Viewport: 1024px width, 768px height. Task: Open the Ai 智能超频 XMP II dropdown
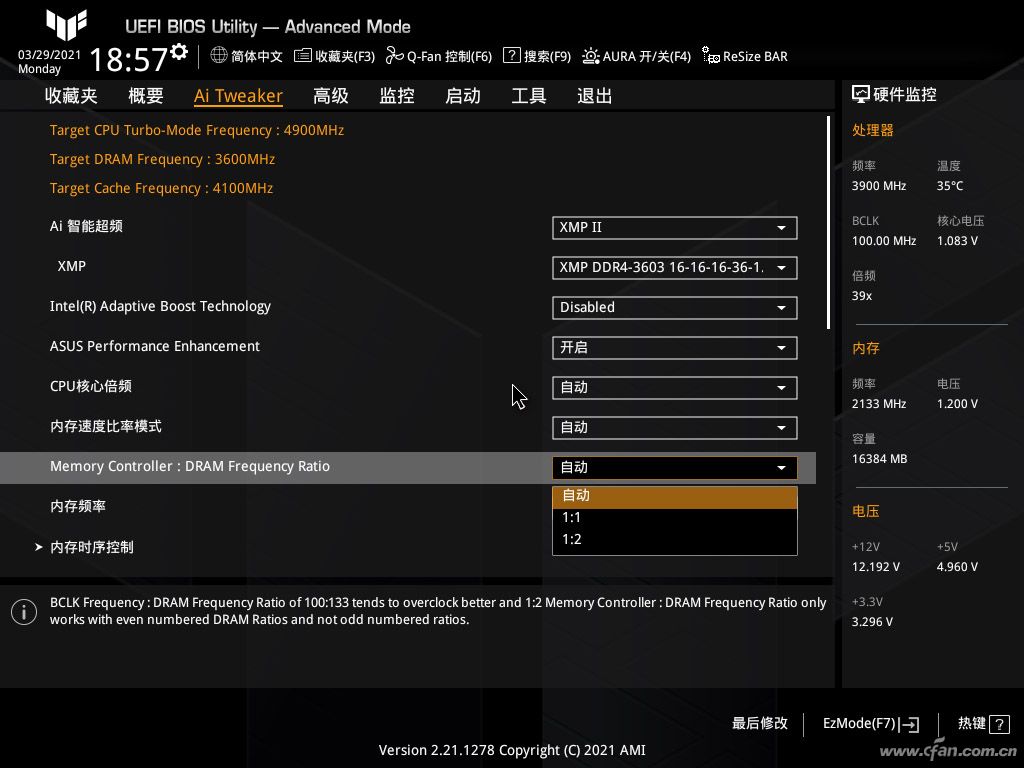tap(675, 228)
